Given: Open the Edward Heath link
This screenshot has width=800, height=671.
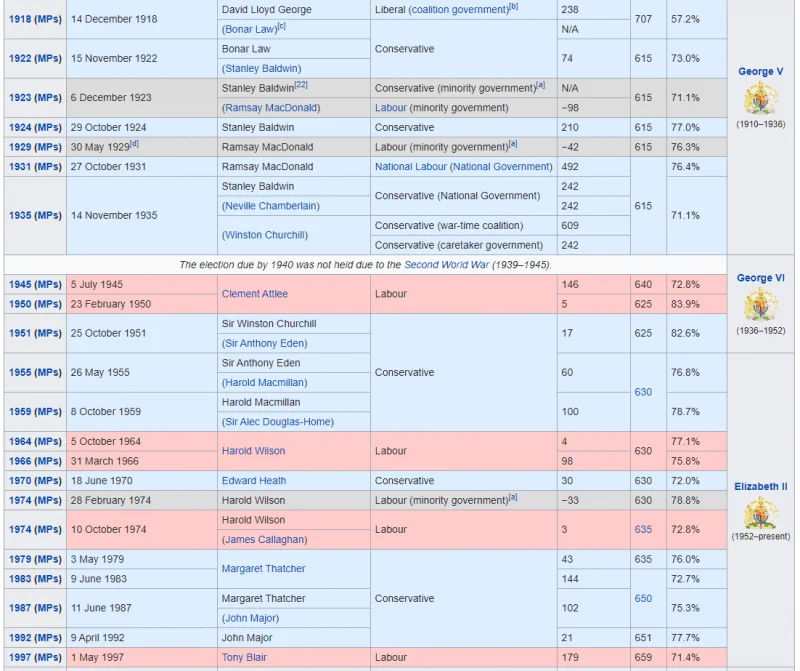Looking at the screenshot, I should [254, 481].
